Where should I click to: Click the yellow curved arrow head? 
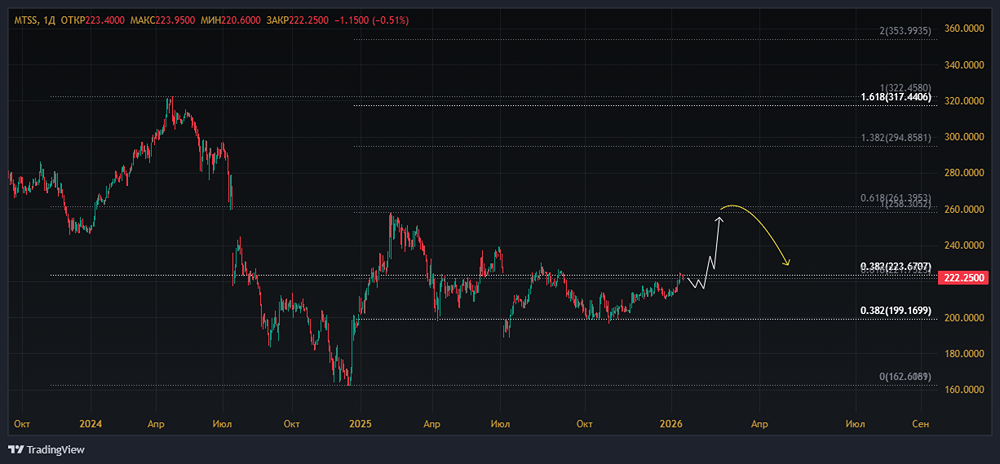coord(788,264)
